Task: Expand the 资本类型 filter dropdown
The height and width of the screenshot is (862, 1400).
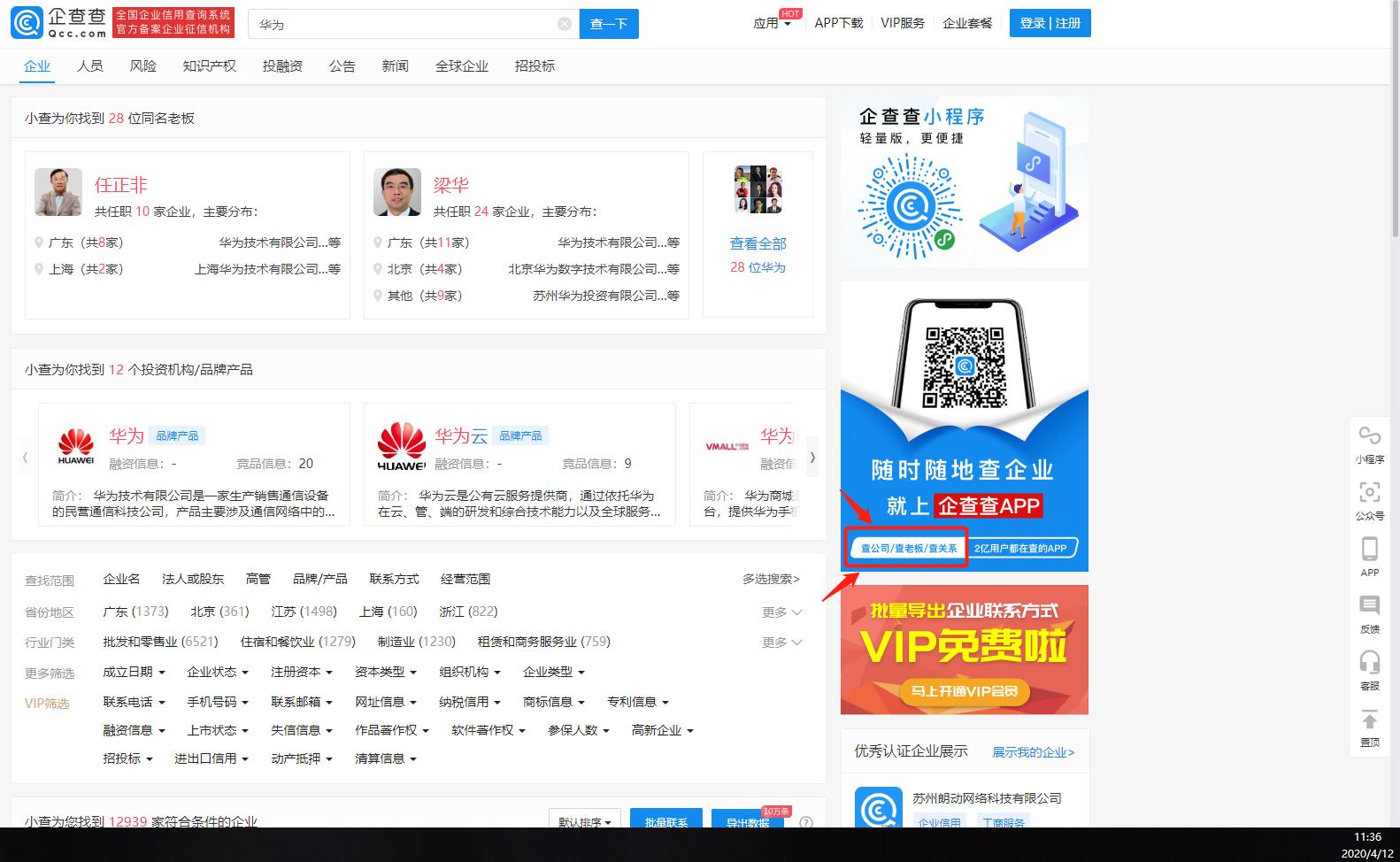Action: (386, 672)
